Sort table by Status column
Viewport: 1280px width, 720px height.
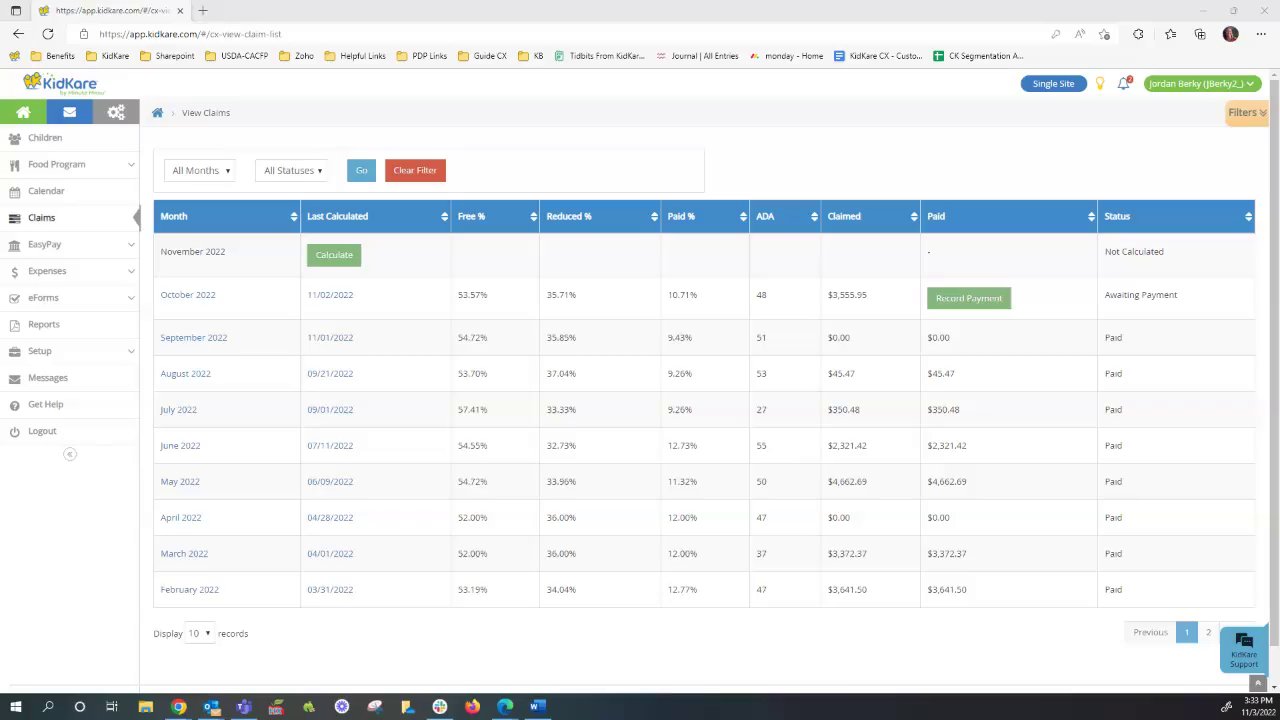click(x=1176, y=216)
